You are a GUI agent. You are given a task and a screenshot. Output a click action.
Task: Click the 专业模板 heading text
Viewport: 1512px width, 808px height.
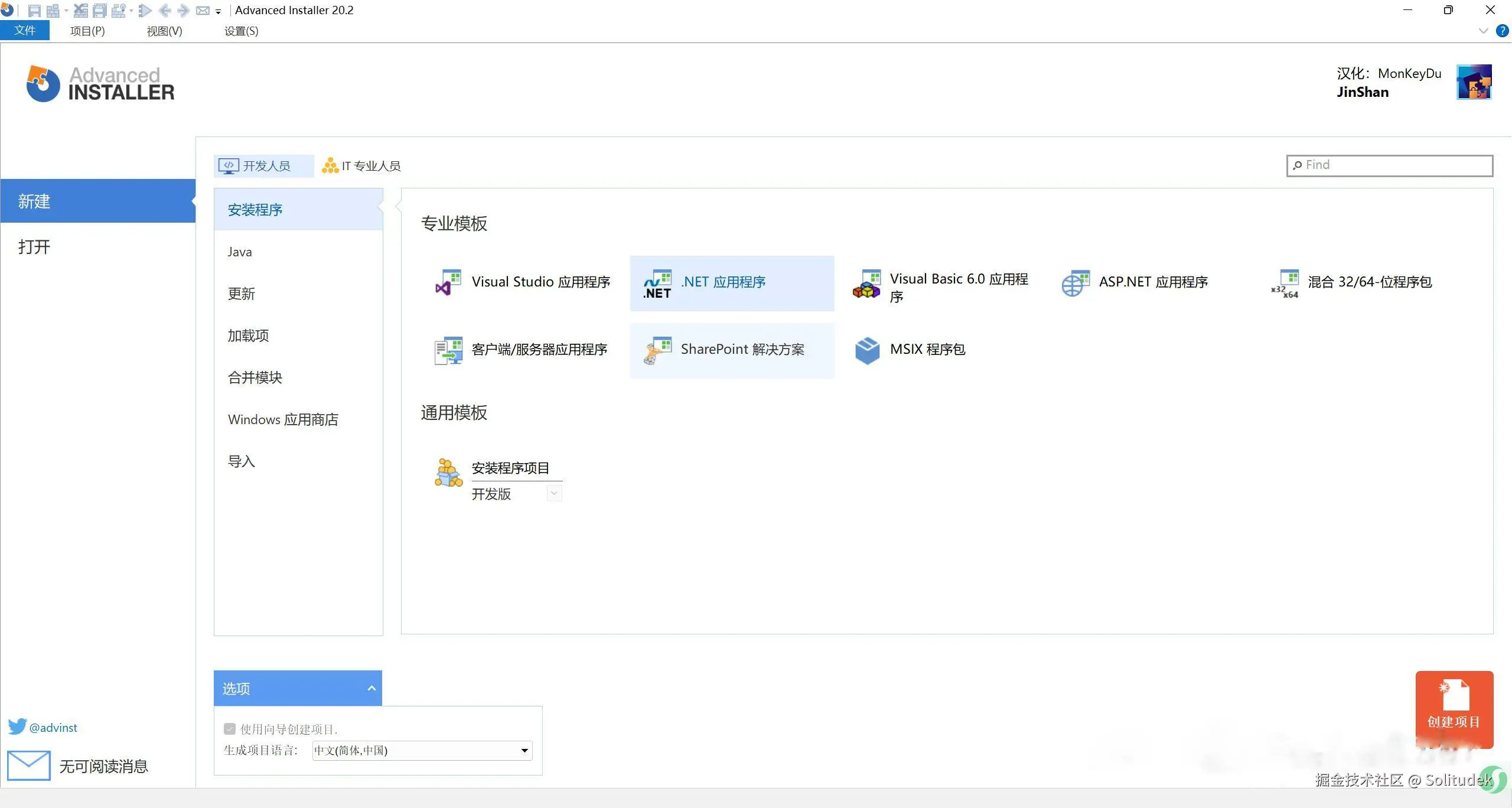(454, 223)
